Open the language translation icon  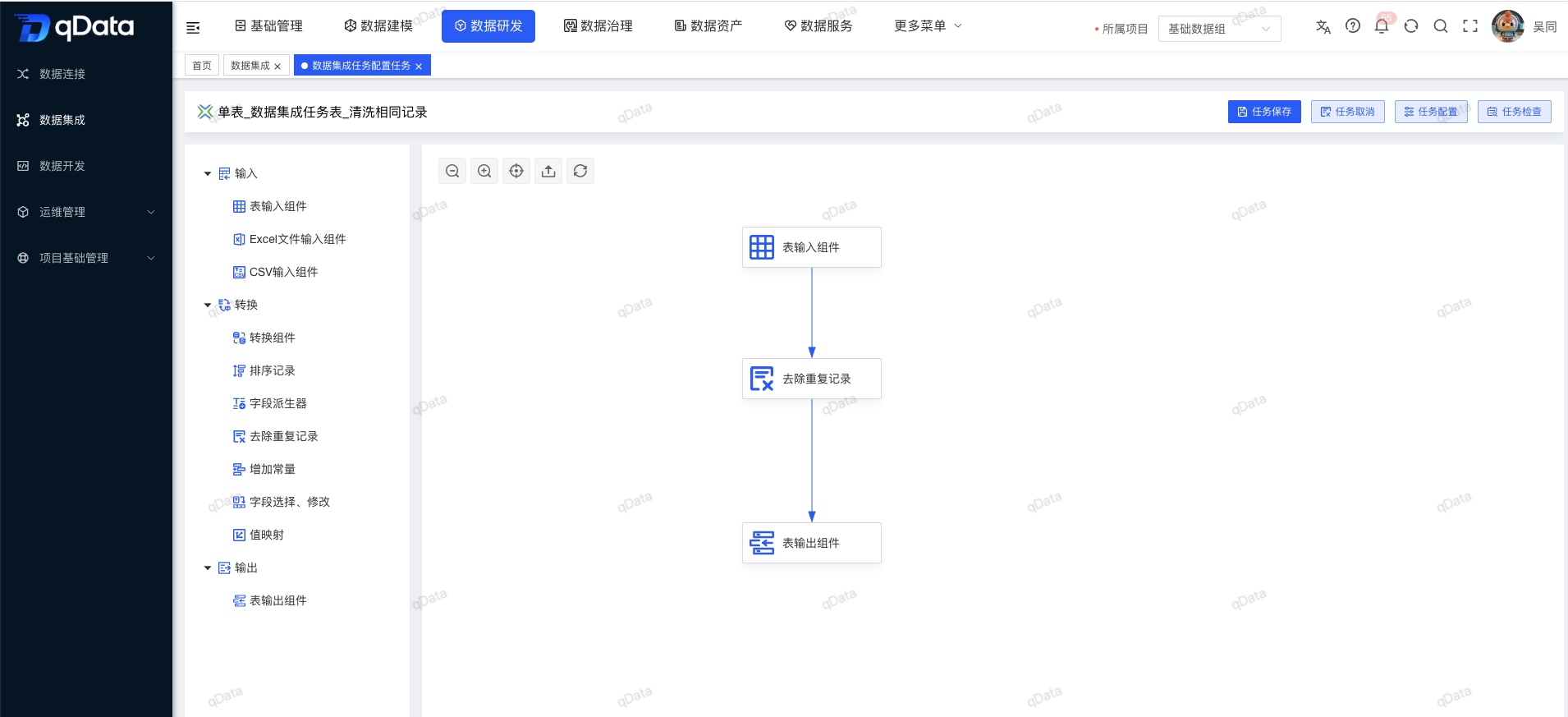[x=1323, y=26]
